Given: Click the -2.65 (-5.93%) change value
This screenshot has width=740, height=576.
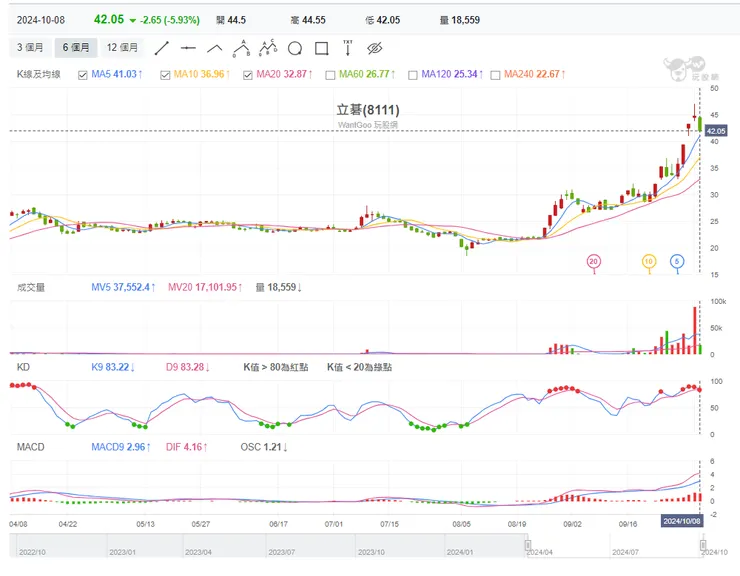Looking at the screenshot, I should (170, 20).
